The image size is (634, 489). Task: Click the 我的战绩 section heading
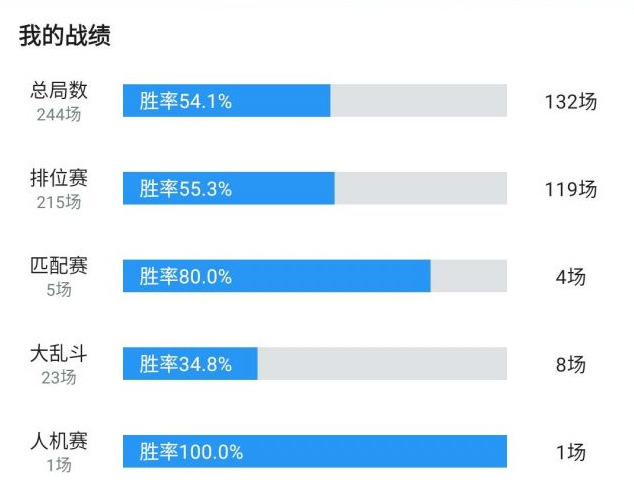(65, 36)
